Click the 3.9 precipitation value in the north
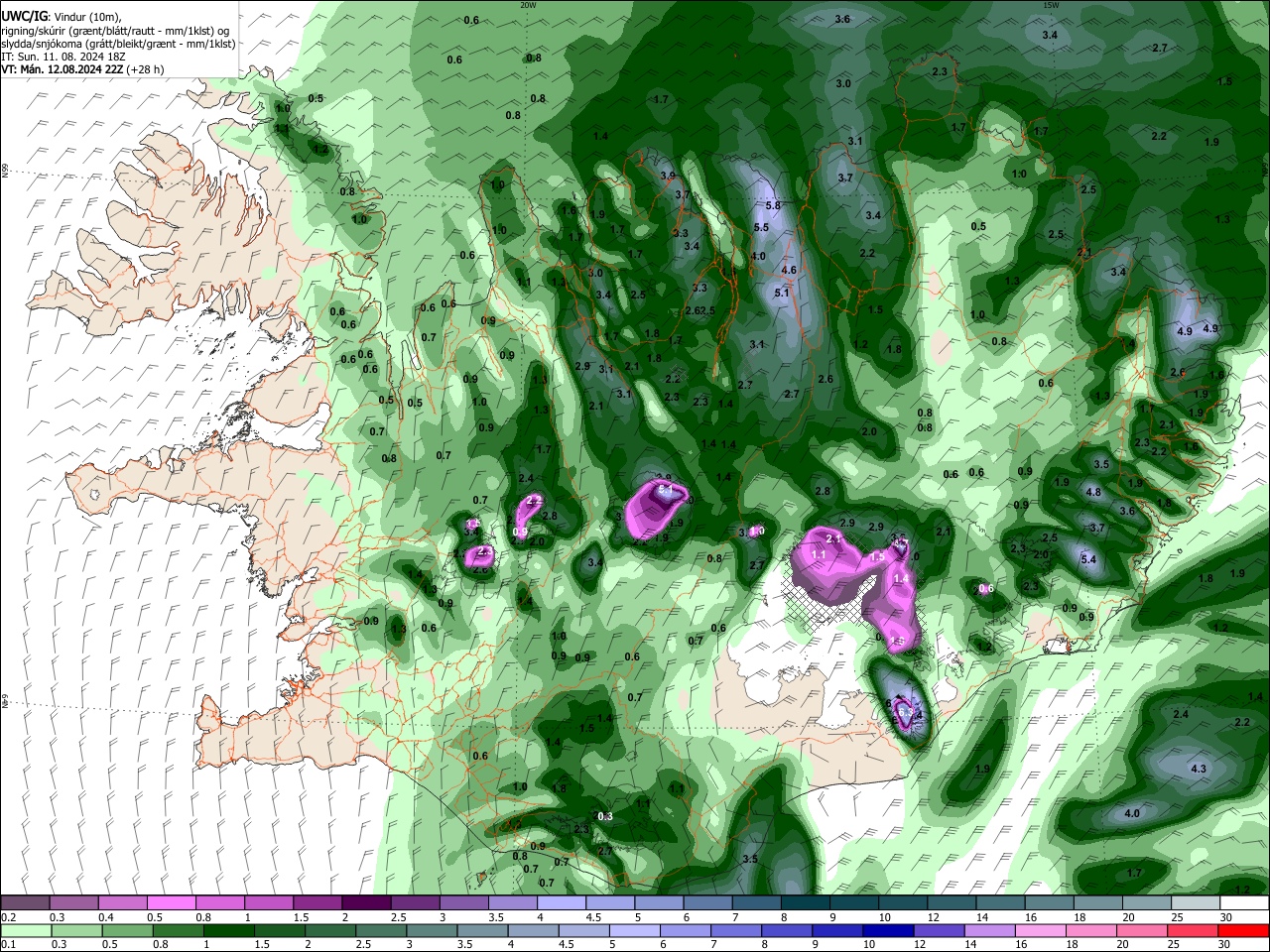1270x952 pixels. point(668,176)
